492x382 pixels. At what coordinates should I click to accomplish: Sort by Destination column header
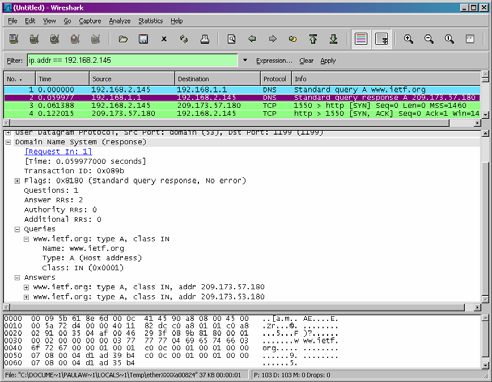tap(217, 79)
